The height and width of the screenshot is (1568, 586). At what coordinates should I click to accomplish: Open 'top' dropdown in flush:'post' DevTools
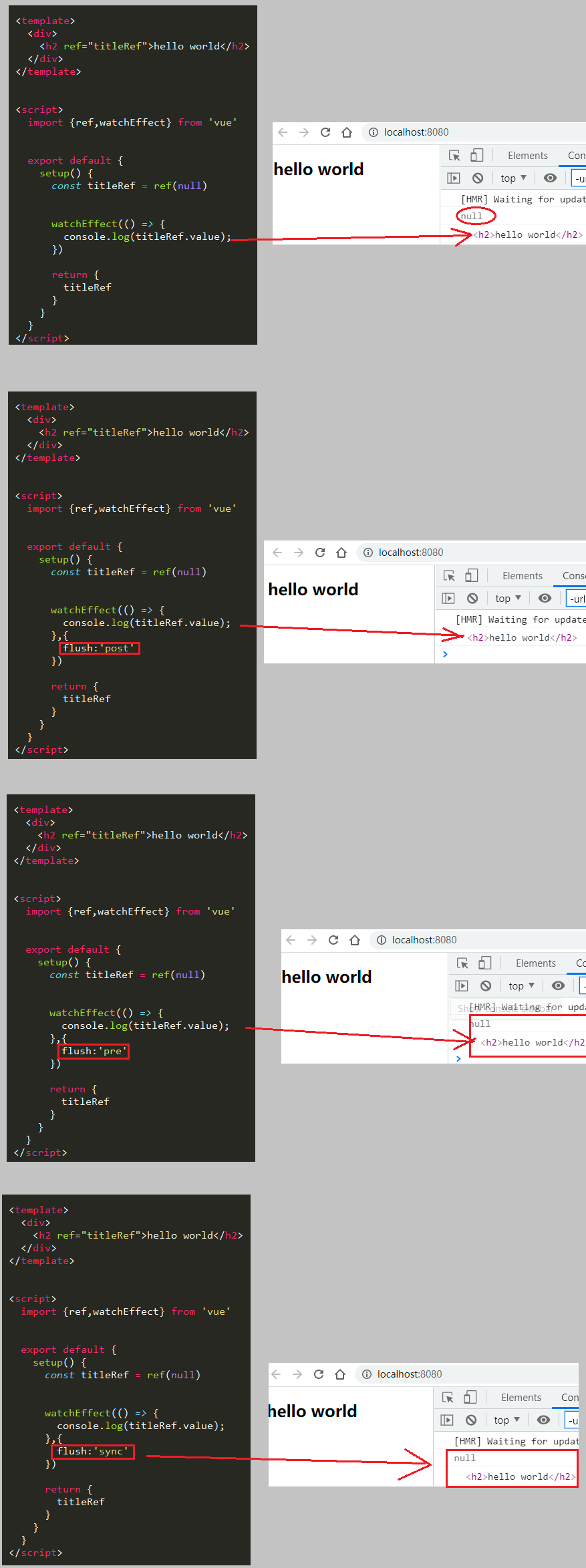(x=508, y=599)
